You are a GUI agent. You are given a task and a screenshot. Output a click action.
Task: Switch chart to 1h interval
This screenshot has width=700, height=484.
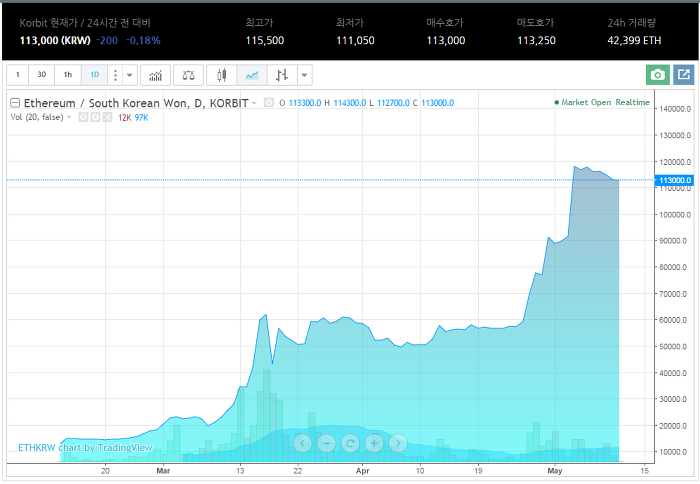point(68,75)
